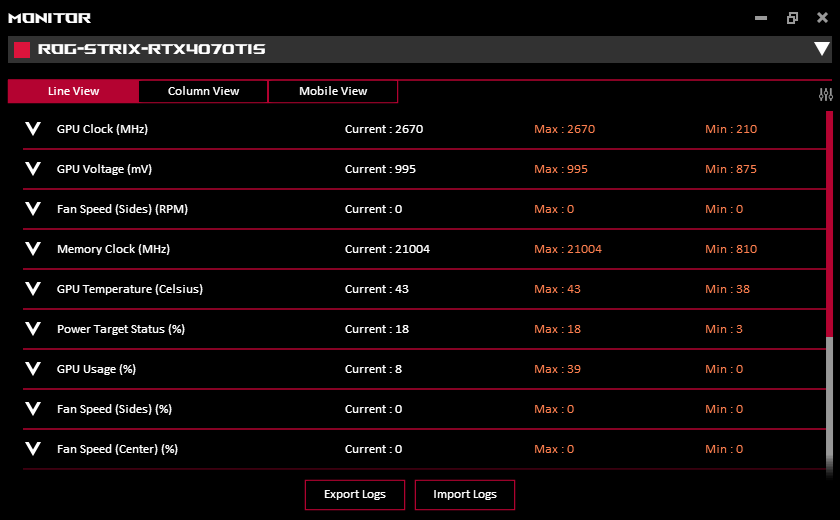Click the Memory Clock value Current : 21004

[x=387, y=249]
